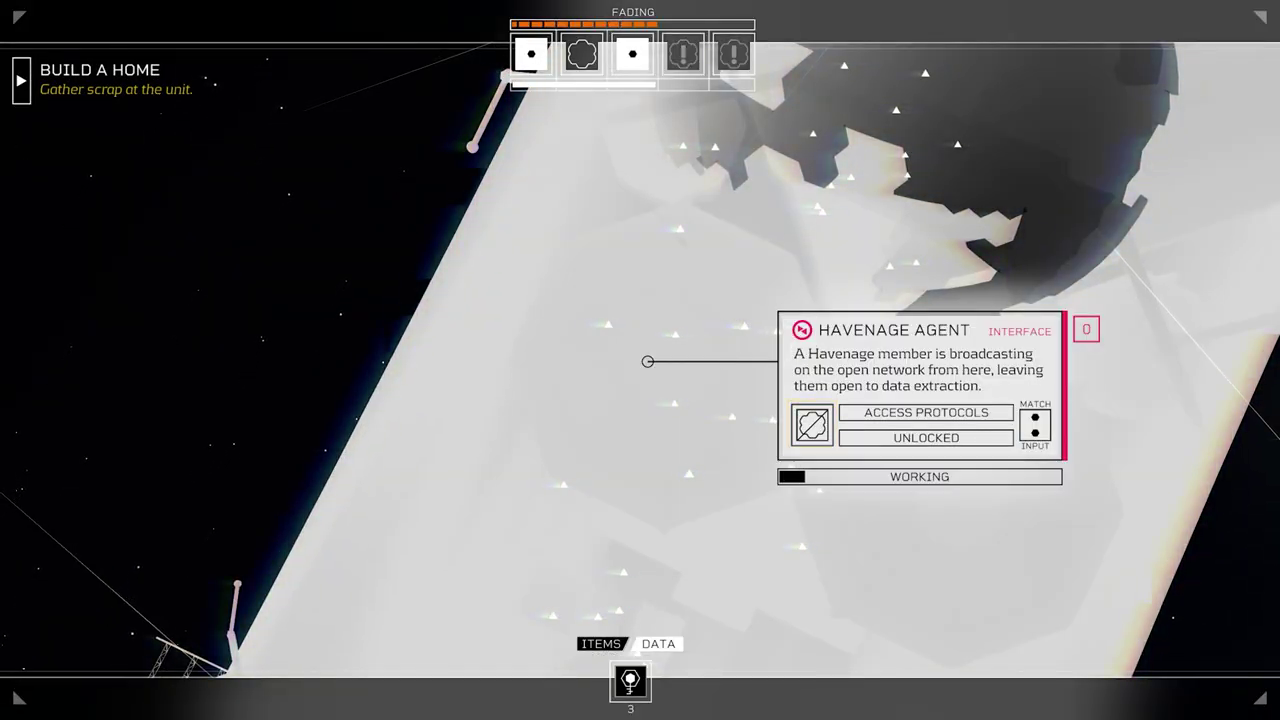Click the pink counter box showing 0
1280x720 pixels.
tap(1086, 329)
